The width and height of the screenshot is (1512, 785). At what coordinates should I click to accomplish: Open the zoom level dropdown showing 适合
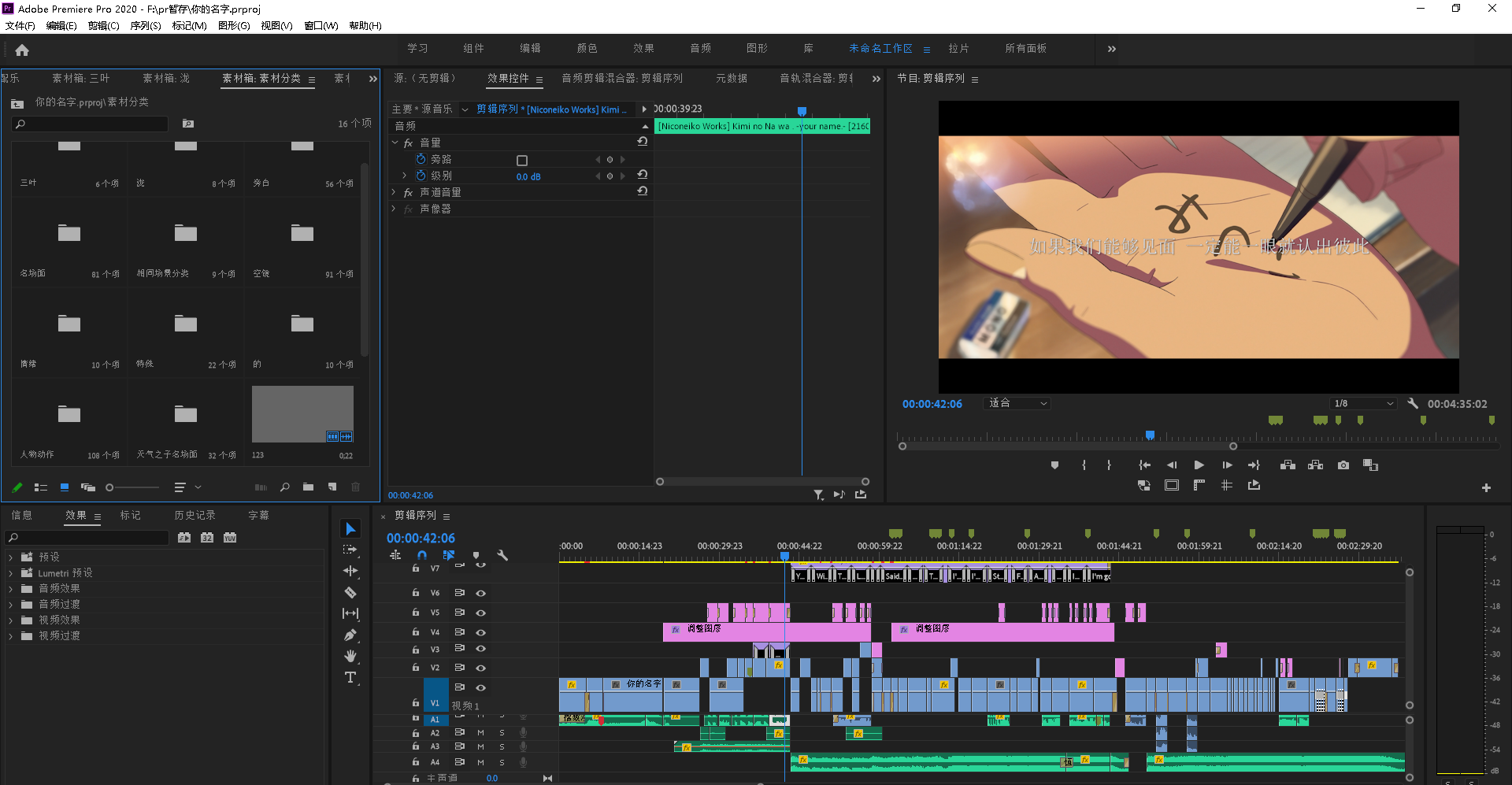tap(1017, 403)
